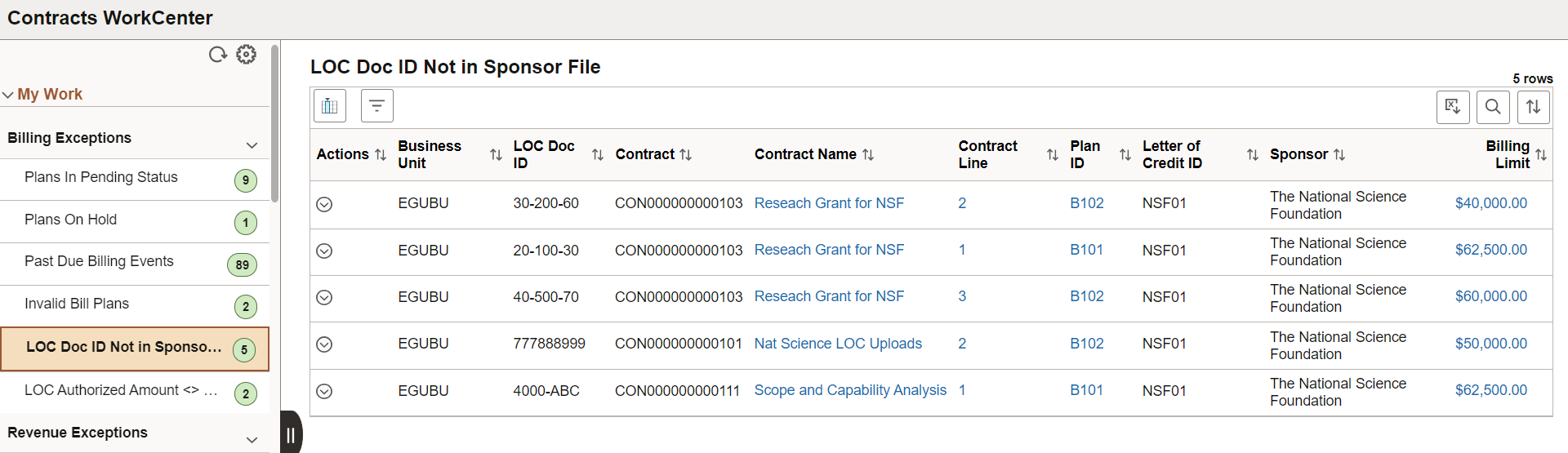Click the $40,000.00 billing limit

(1491, 203)
